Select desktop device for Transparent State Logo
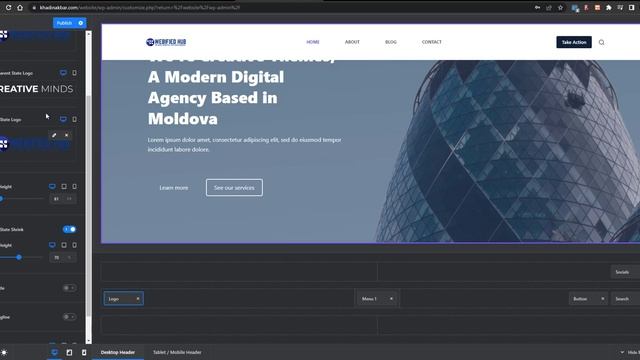This screenshot has width=640, height=360. (x=63, y=73)
